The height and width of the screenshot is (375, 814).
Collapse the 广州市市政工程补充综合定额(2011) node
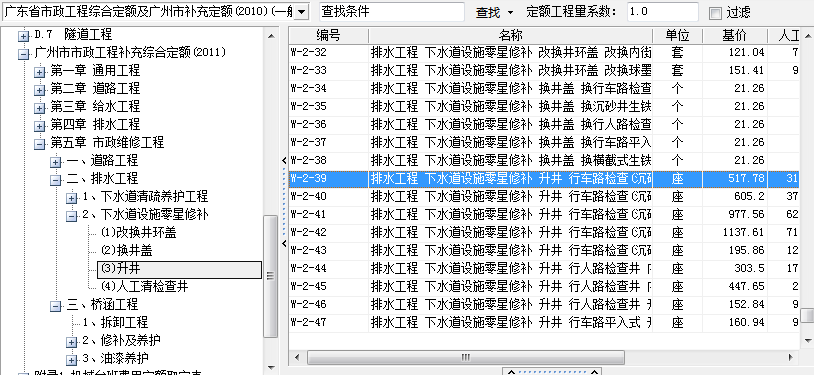point(23,53)
